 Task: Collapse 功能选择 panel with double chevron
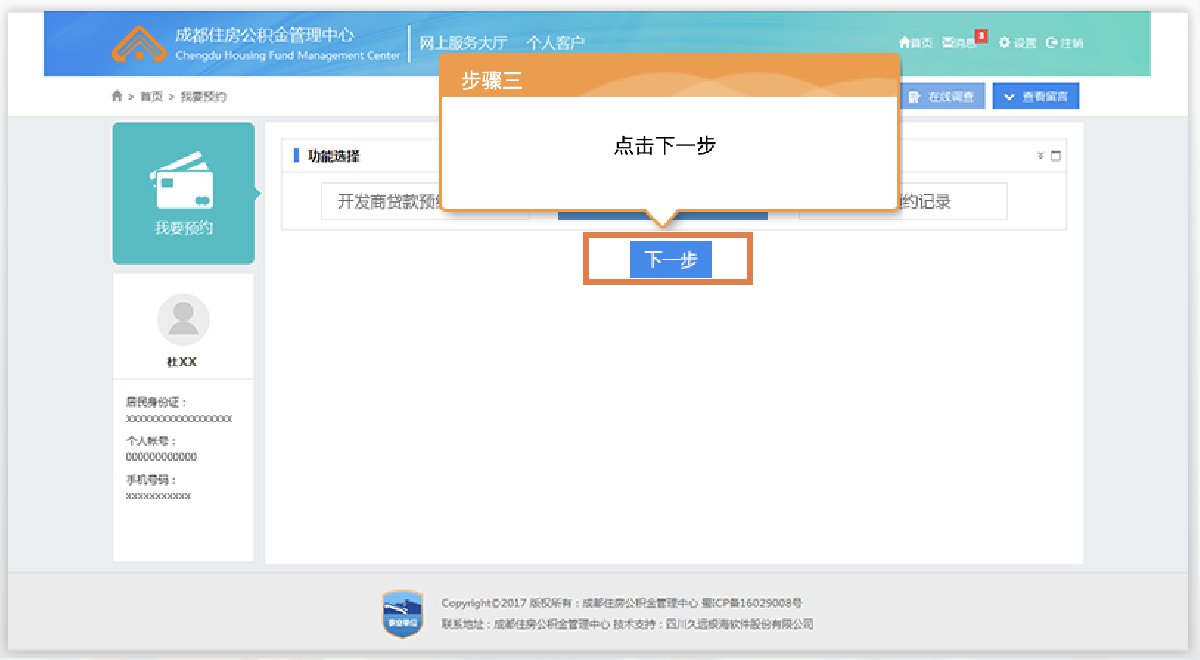(1040, 156)
